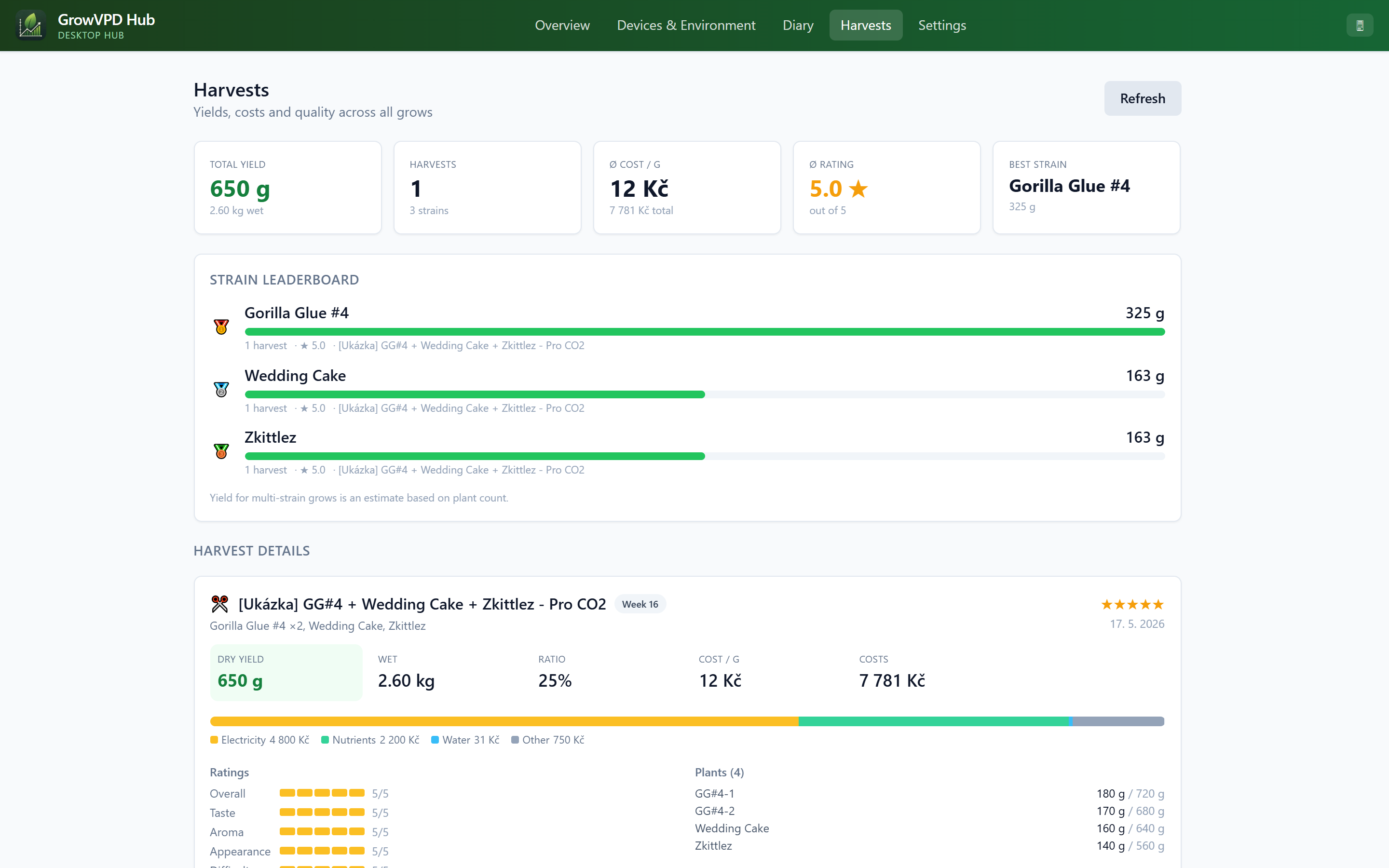The height and width of the screenshot is (868, 1389).
Task: Click the Wedding Cake plant row
Action: (x=930, y=828)
